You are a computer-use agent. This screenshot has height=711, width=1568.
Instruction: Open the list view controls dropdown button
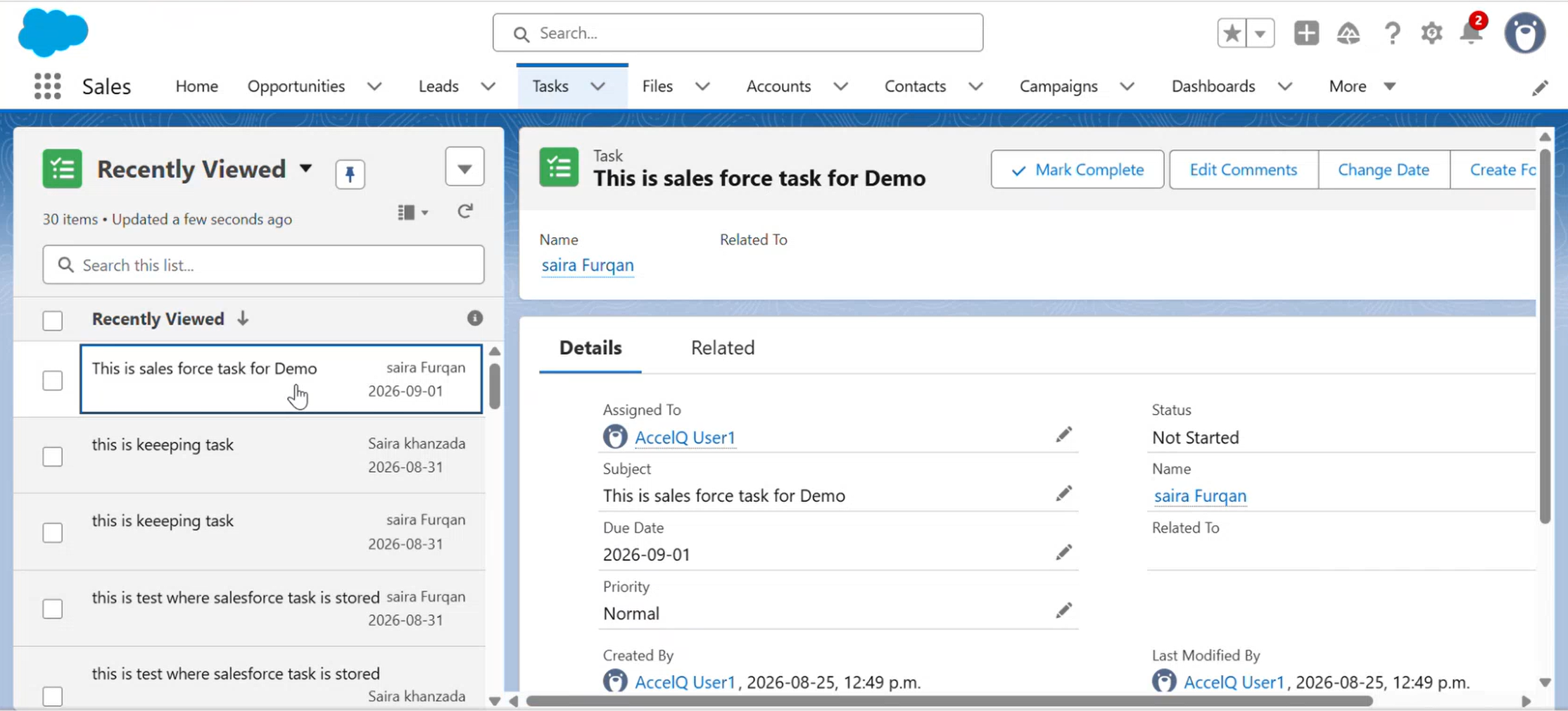464,167
